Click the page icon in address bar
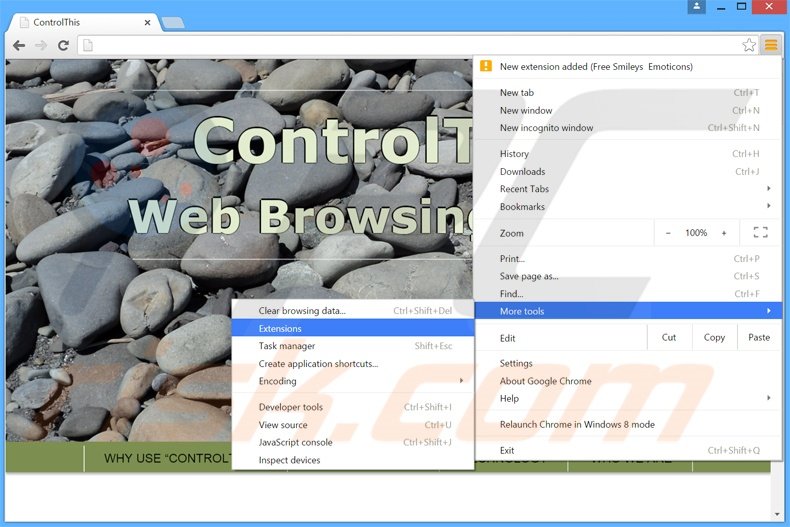The height and width of the screenshot is (527, 790). 88,46
